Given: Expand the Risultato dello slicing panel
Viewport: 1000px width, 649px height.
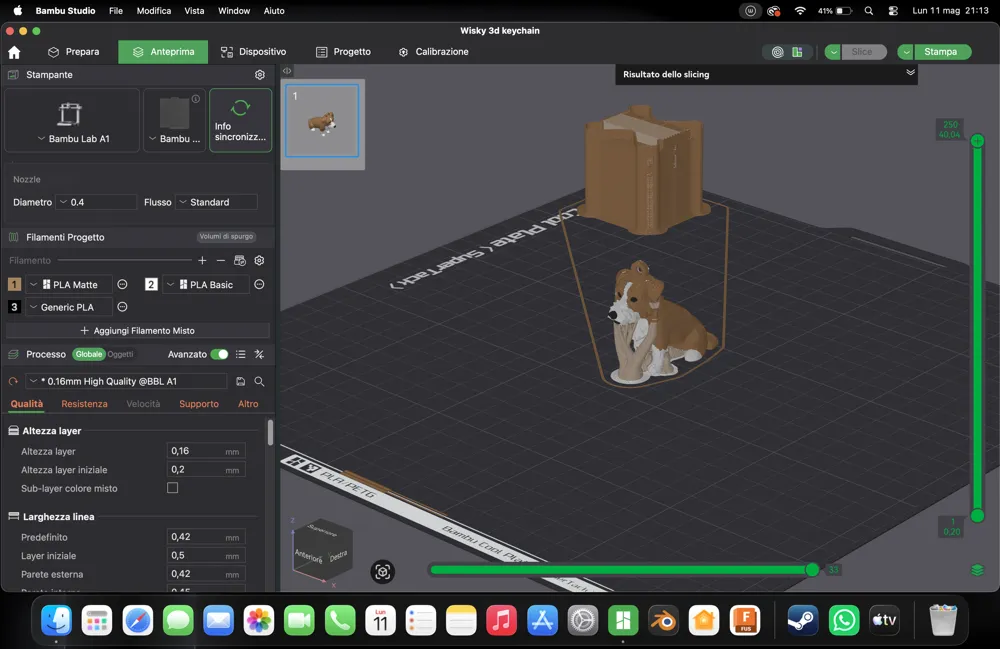Looking at the screenshot, I should [x=911, y=73].
